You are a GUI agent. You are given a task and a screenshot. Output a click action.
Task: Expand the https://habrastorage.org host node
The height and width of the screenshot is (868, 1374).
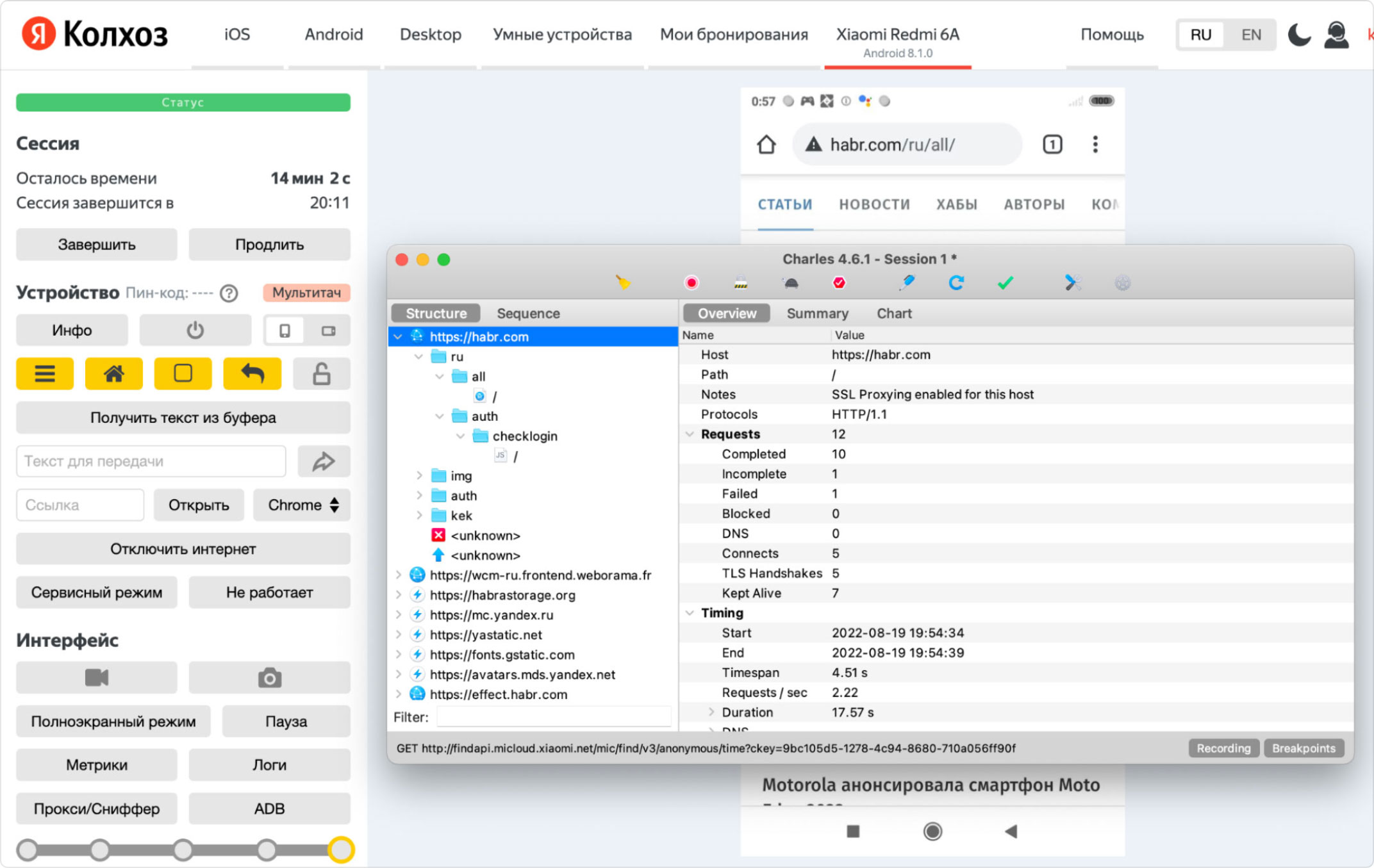[x=399, y=595]
